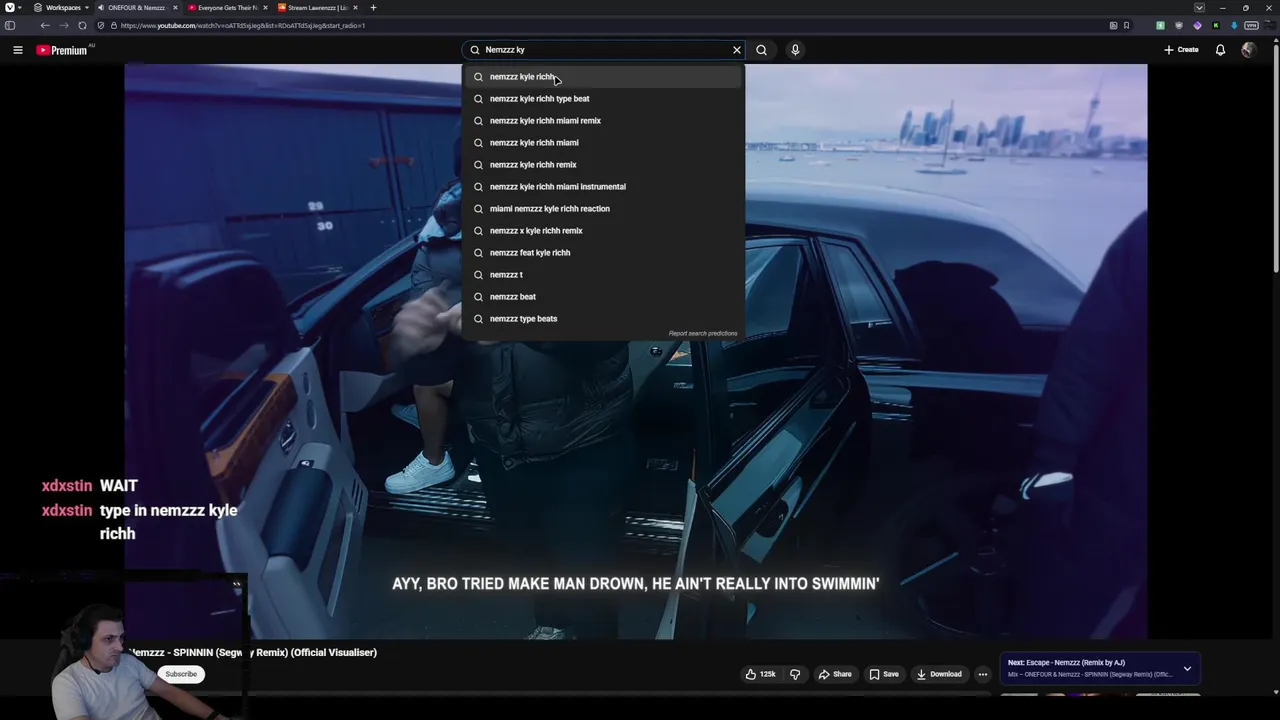Choose suggestion 'nemzzz kyle richh remix'
1280x720 pixels.
tap(603, 165)
